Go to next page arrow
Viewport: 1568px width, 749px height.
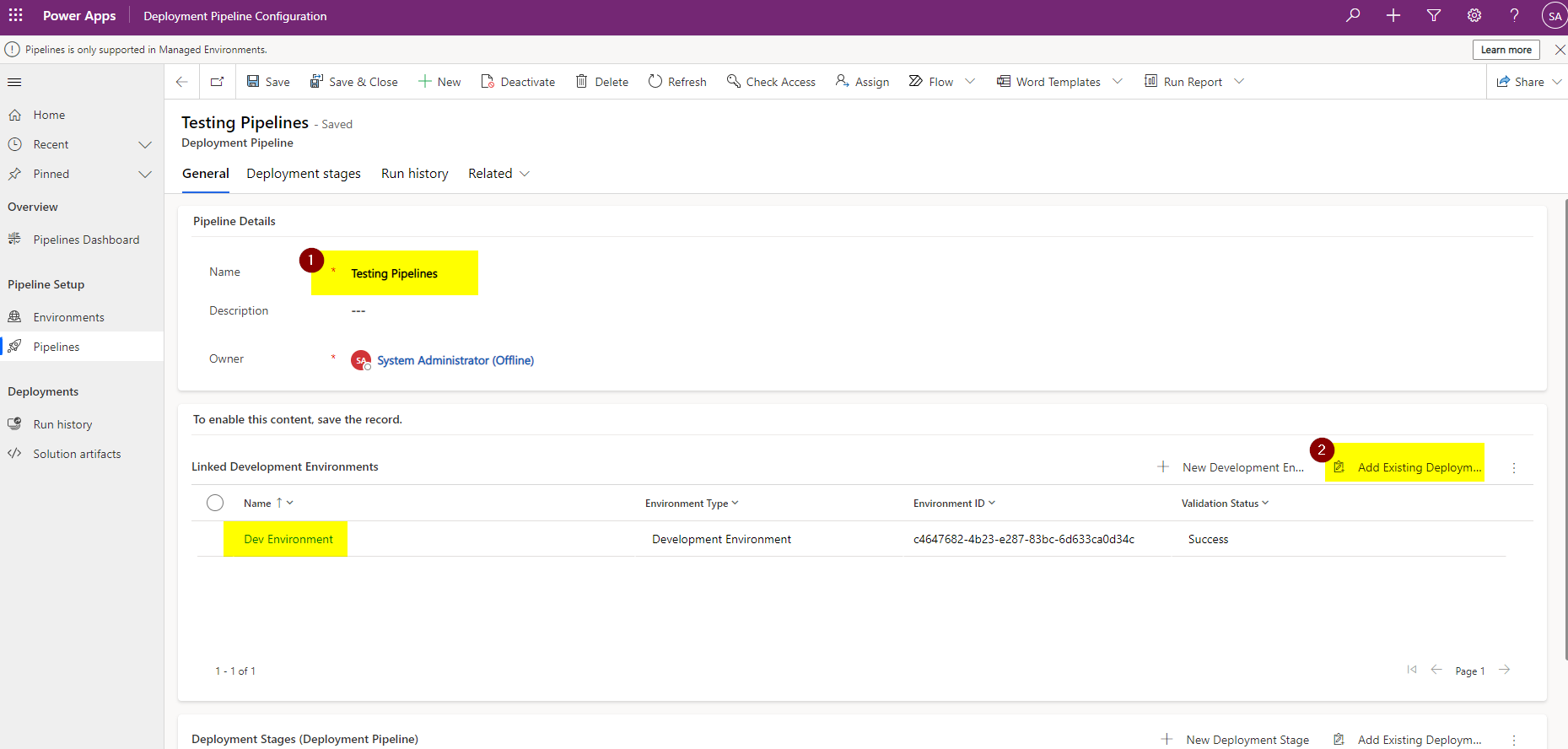click(1504, 670)
